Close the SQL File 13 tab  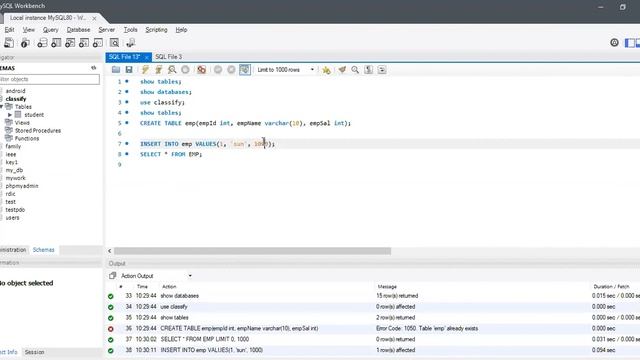click(146, 57)
